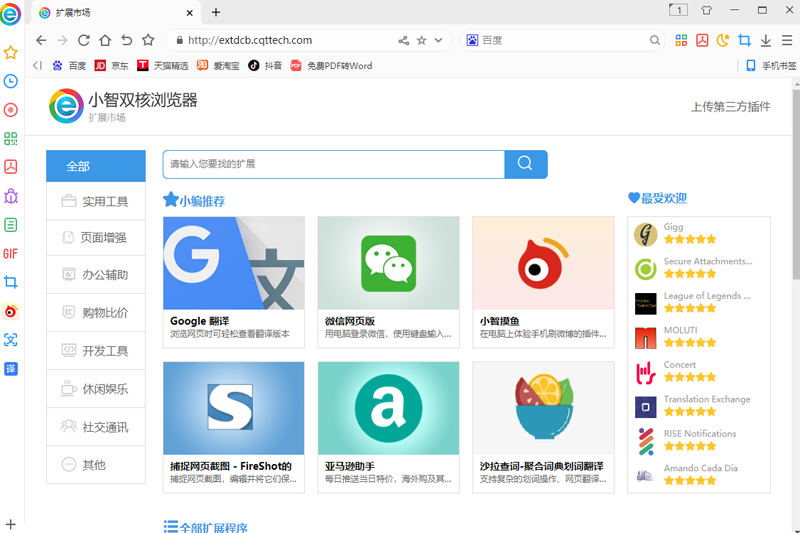The image size is (800, 533).
Task: Open the 京东 bookmark
Action: (112, 66)
